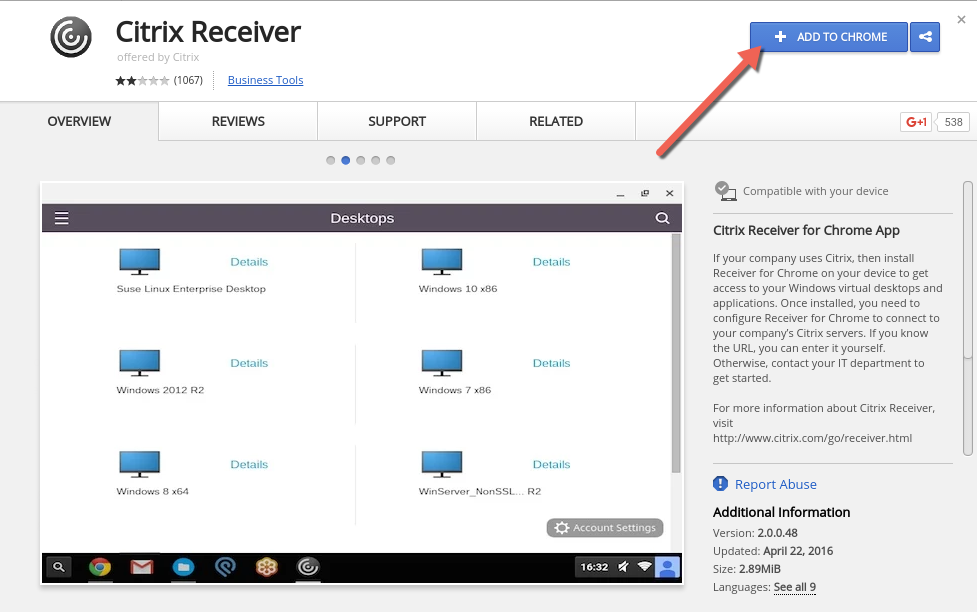The width and height of the screenshot is (977, 612).
Task: Switch to the Reviews tab
Action: tap(238, 122)
